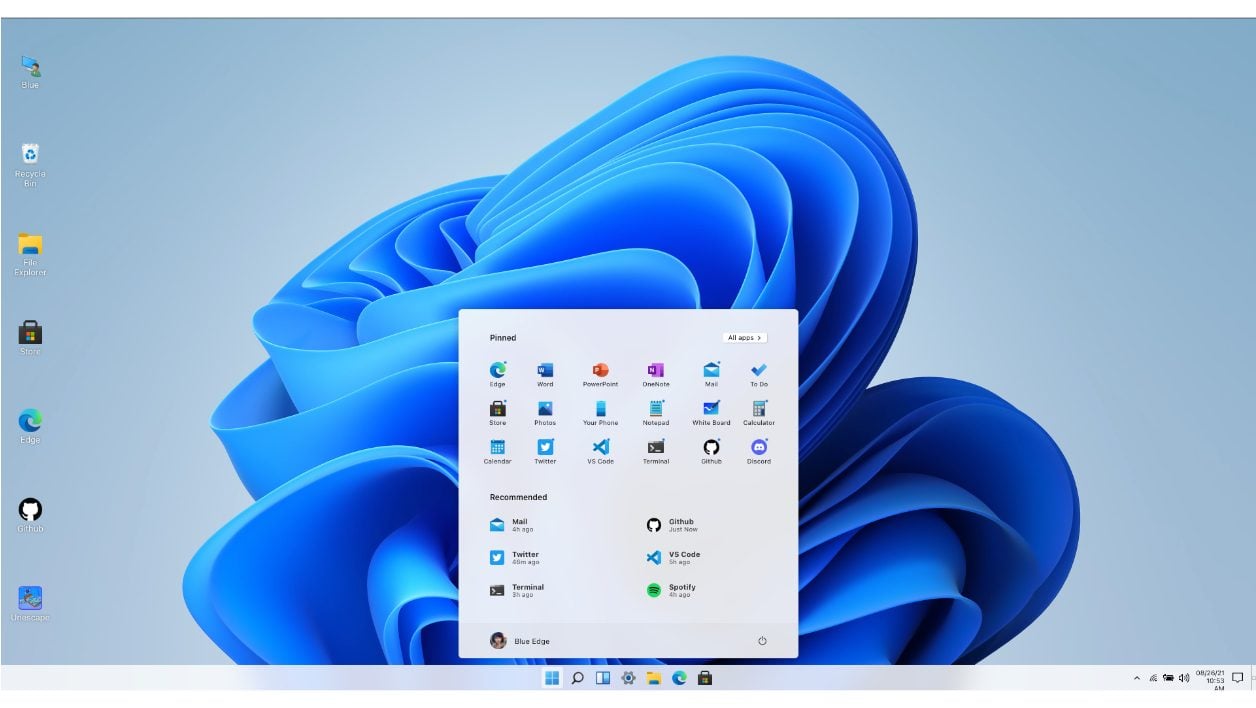The height and width of the screenshot is (708, 1256).
Task: Show hidden system tray icons
Action: pos(1137,678)
